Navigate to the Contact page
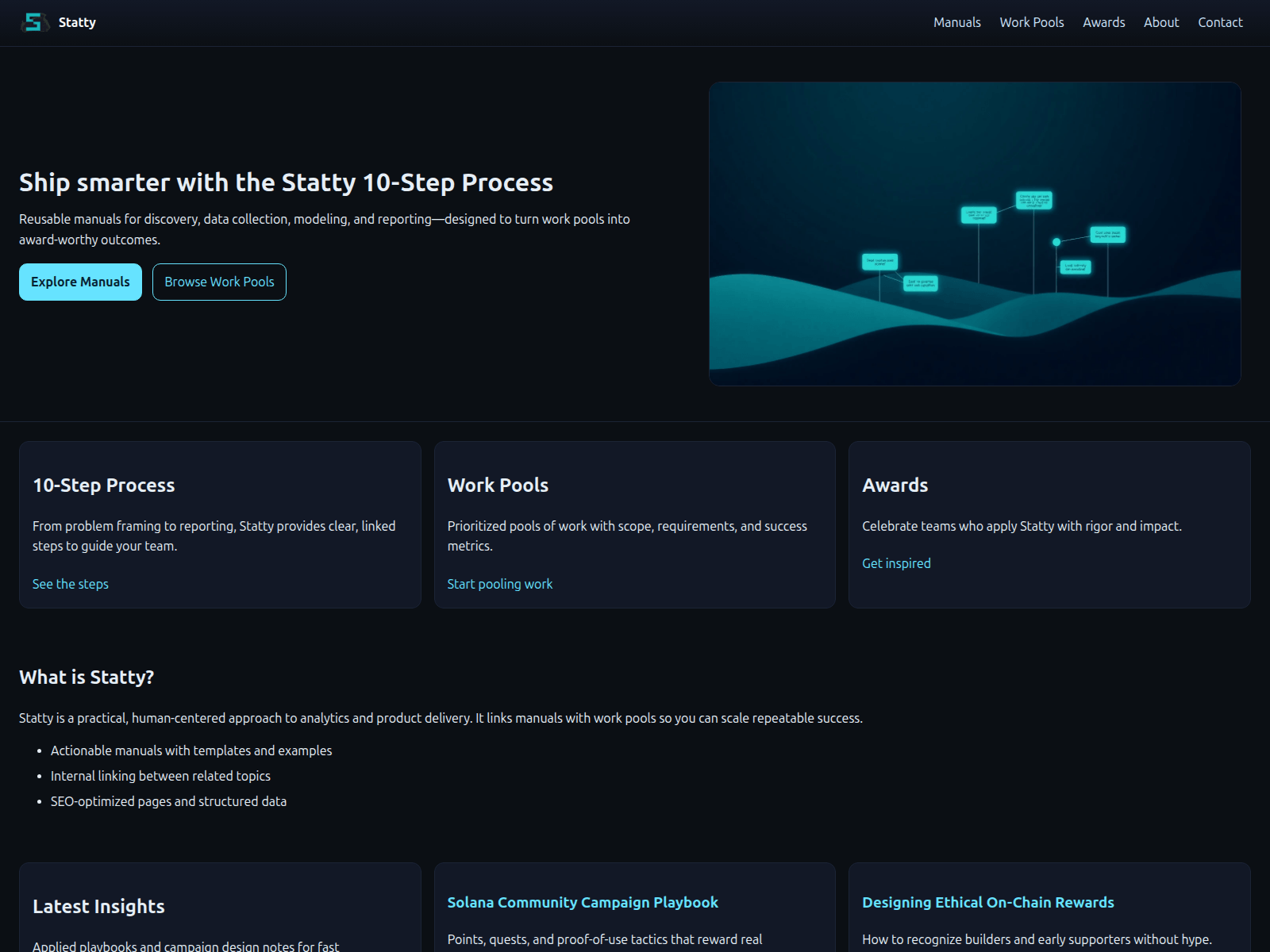This screenshot has width=1270, height=952. [x=1220, y=22]
